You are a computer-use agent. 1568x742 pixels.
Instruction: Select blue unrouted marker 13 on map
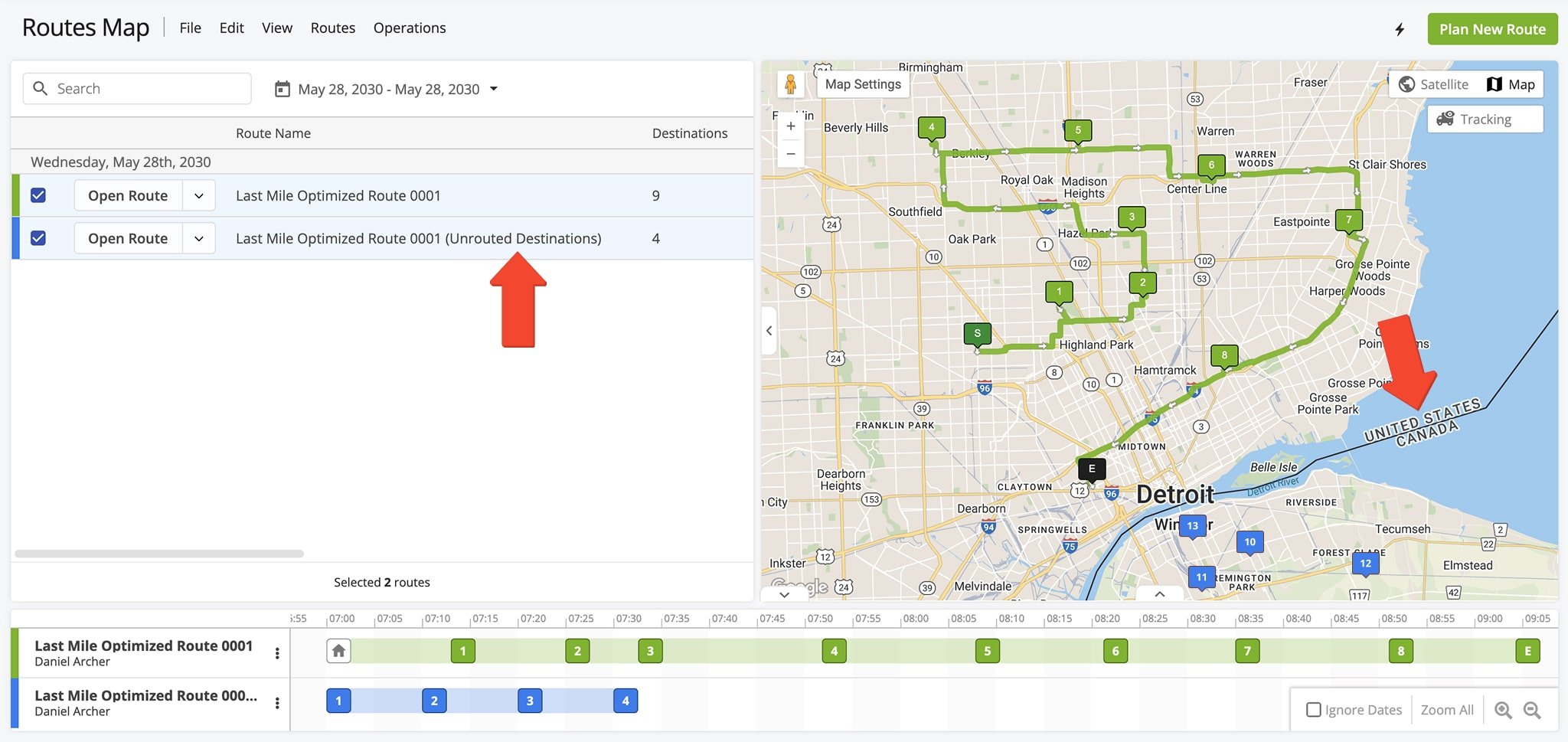pyautogui.click(x=1193, y=526)
